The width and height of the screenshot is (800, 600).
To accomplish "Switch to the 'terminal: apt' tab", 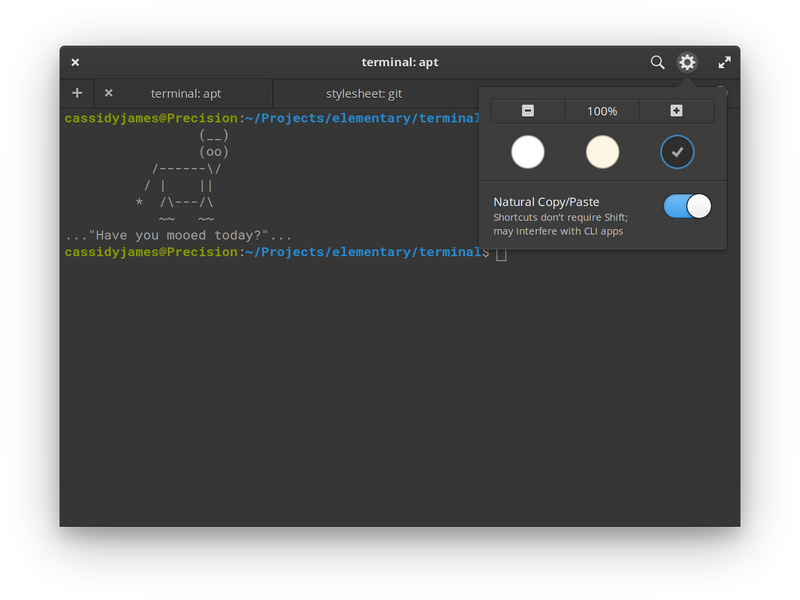I will click(x=184, y=93).
